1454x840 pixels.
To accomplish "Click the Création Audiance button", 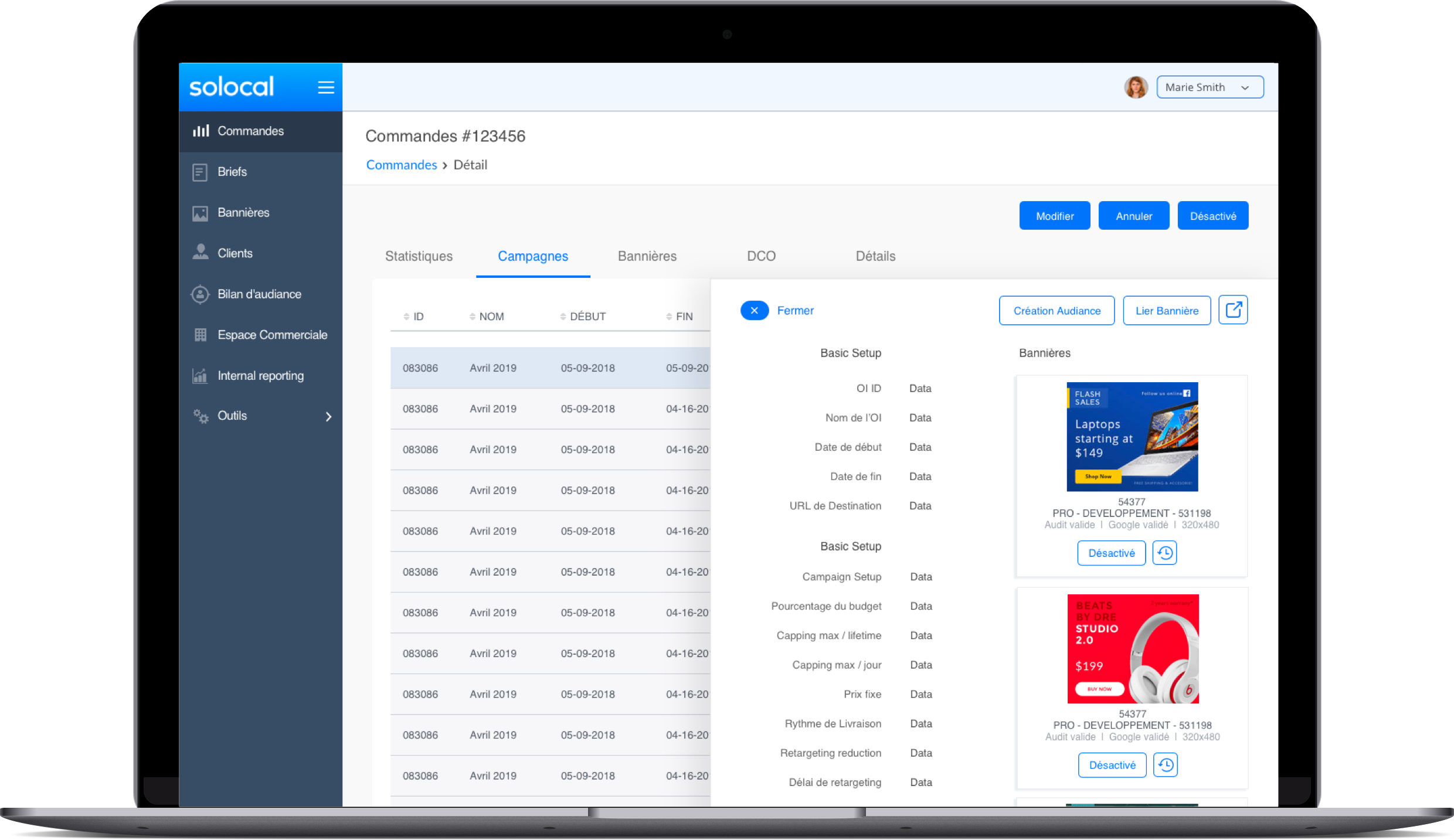I will pos(1056,310).
